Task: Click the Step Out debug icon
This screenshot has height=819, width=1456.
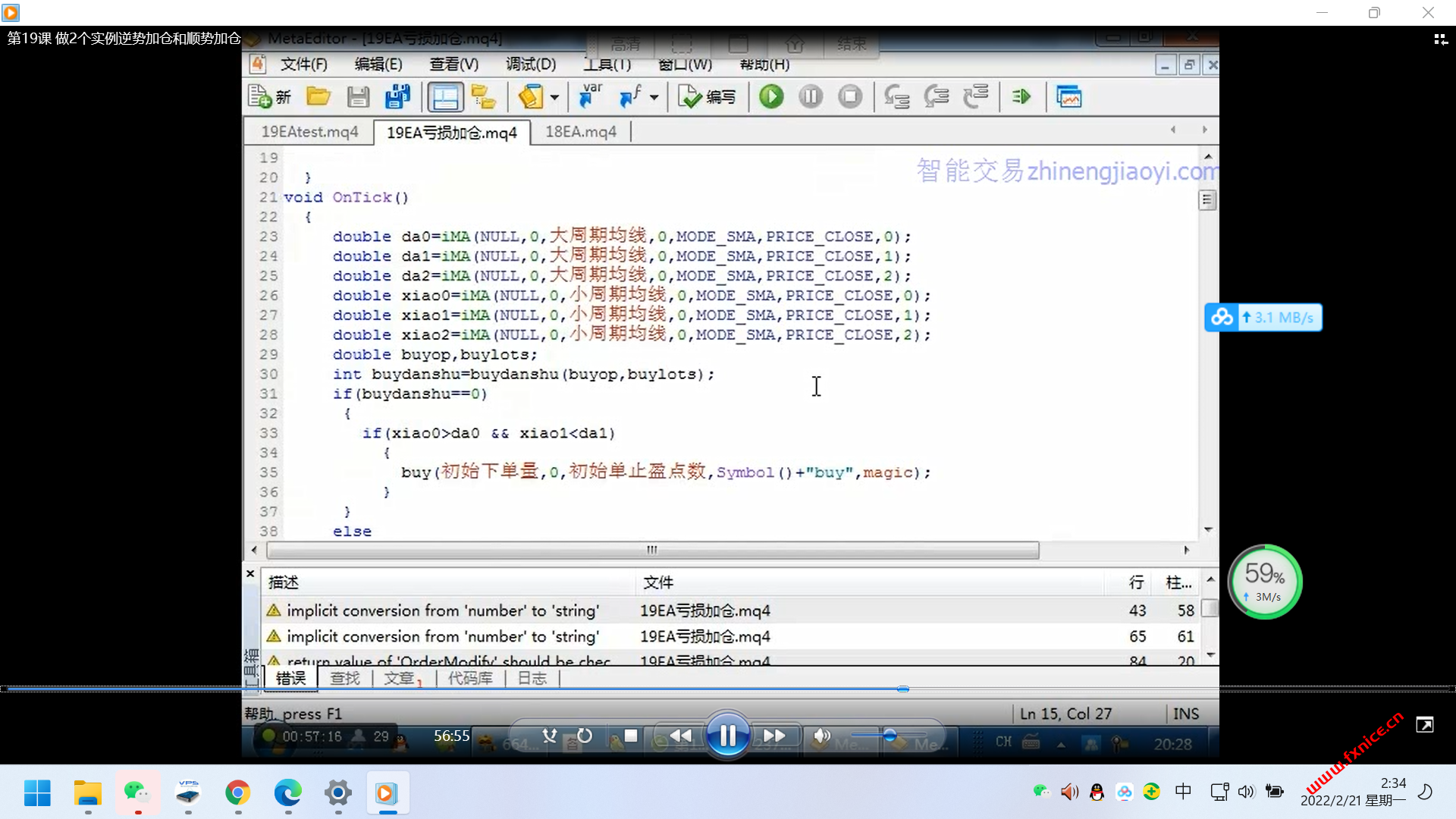Action: [x=976, y=97]
